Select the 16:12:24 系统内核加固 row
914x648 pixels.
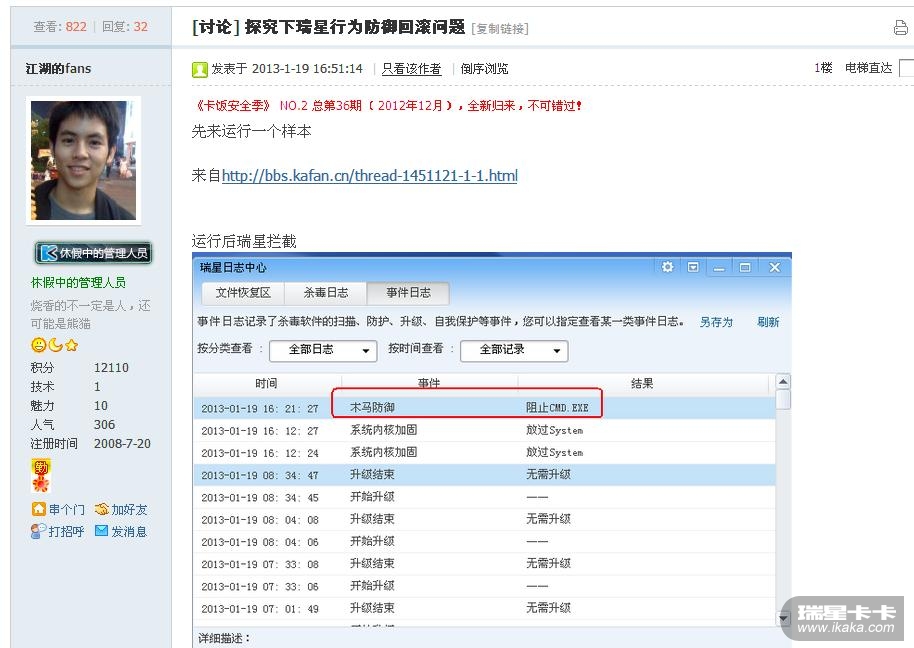click(x=484, y=453)
